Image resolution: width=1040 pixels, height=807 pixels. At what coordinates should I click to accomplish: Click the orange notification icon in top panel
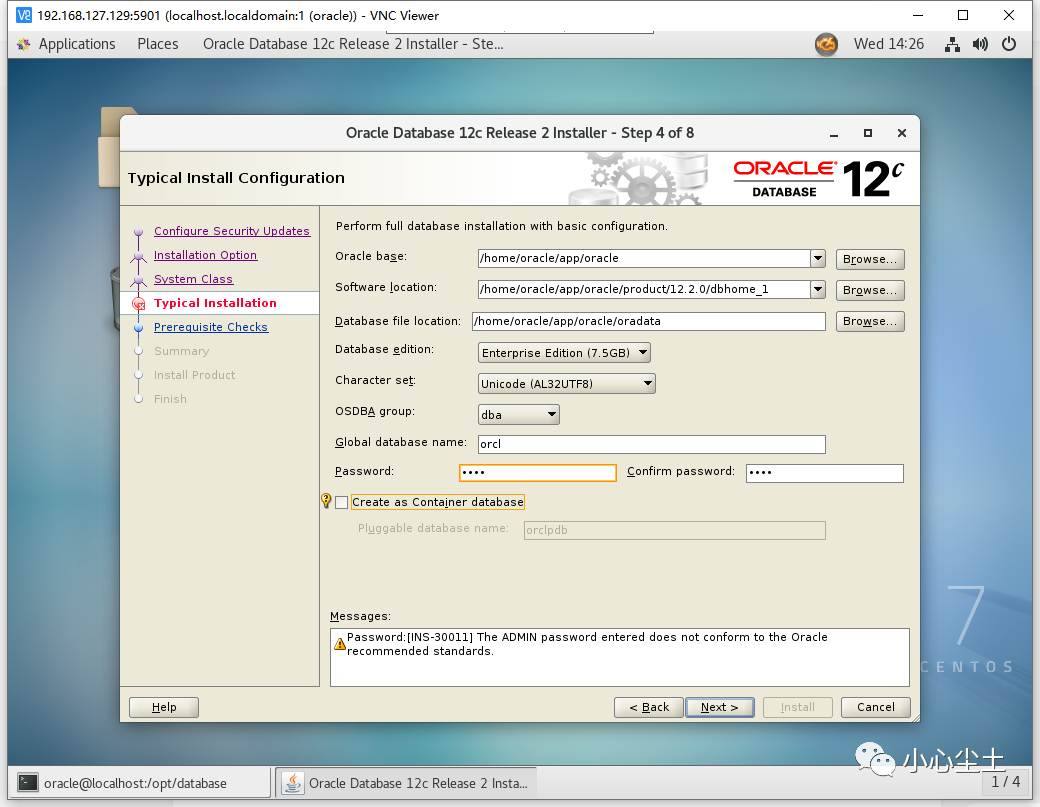coord(826,44)
